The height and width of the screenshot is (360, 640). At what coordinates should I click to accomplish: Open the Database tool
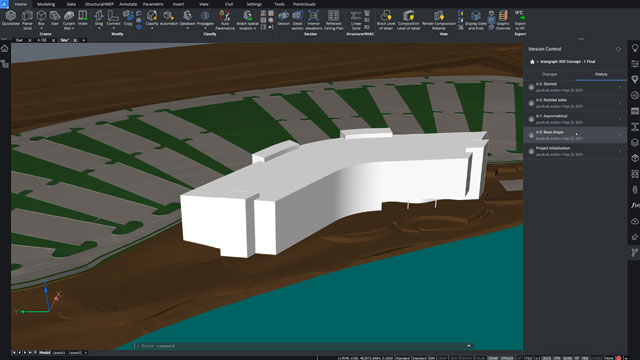187,18
